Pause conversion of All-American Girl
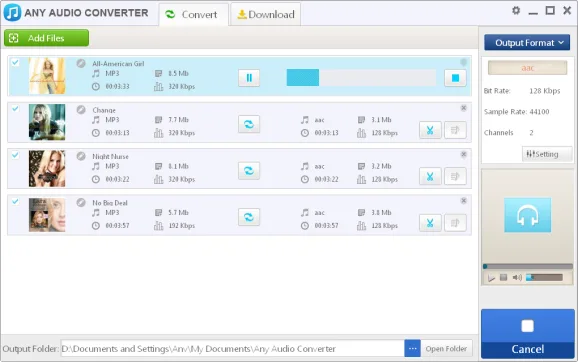This screenshot has height=362, width=578. (x=249, y=78)
